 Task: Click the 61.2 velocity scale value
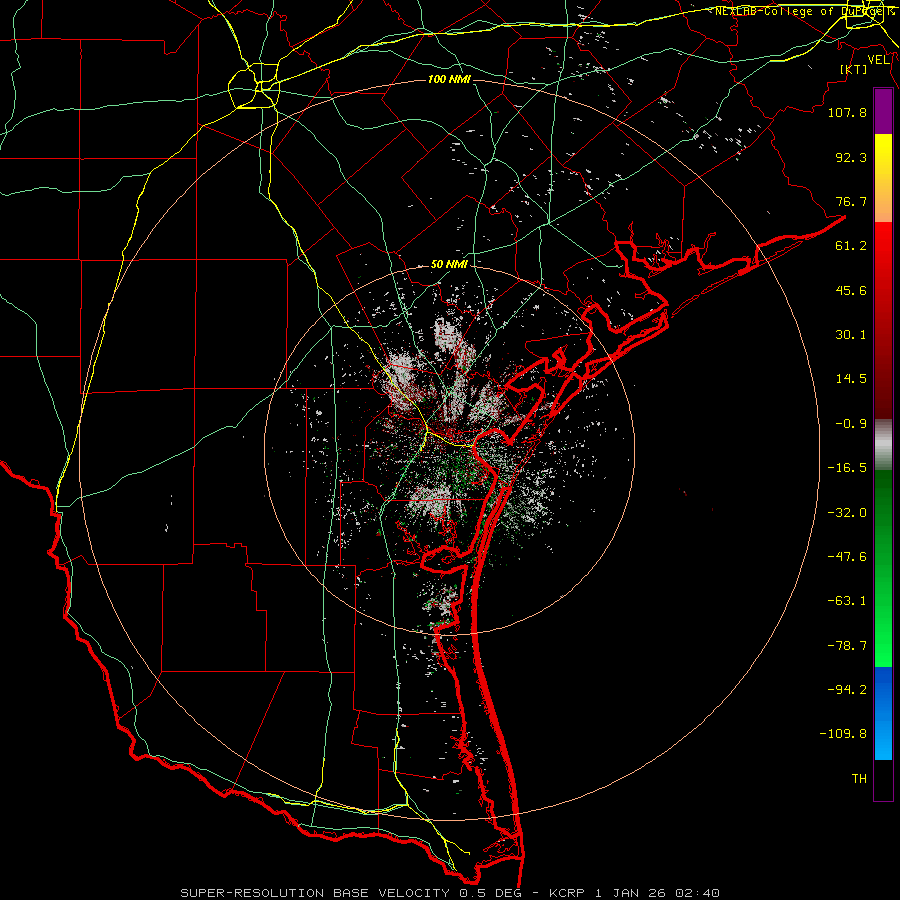851,246
